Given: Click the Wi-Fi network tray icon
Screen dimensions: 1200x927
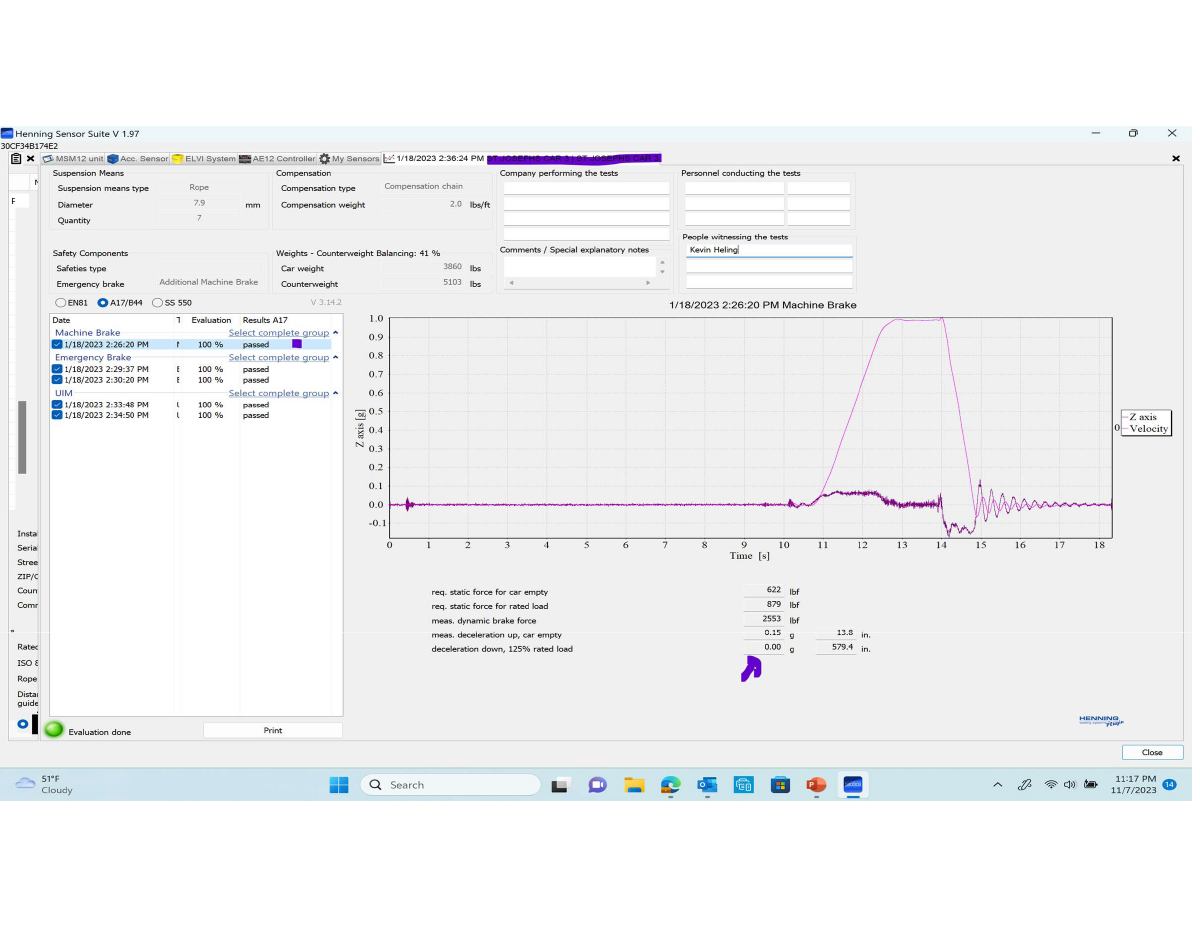Looking at the screenshot, I should tap(1051, 785).
